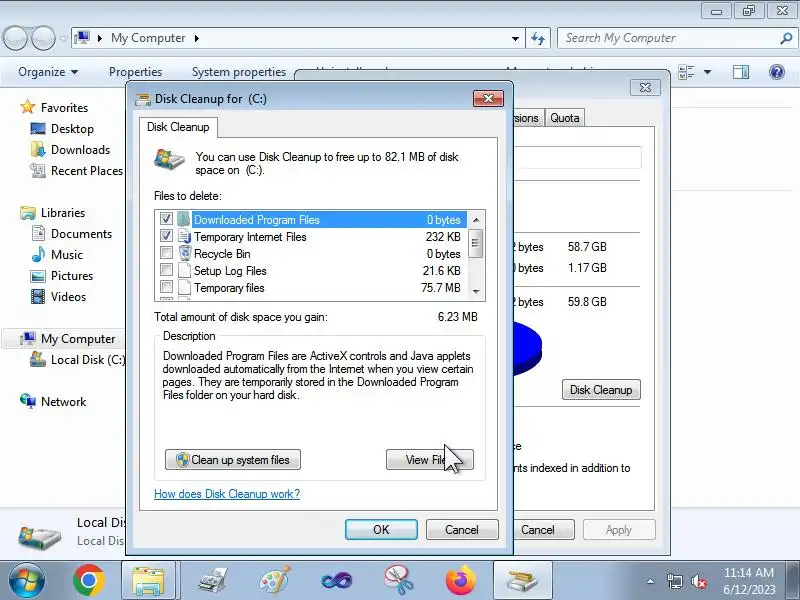This screenshot has height=600, width=800.
Task: Check the Downloaded Program Files checkbox
Action: pyautogui.click(x=166, y=219)
